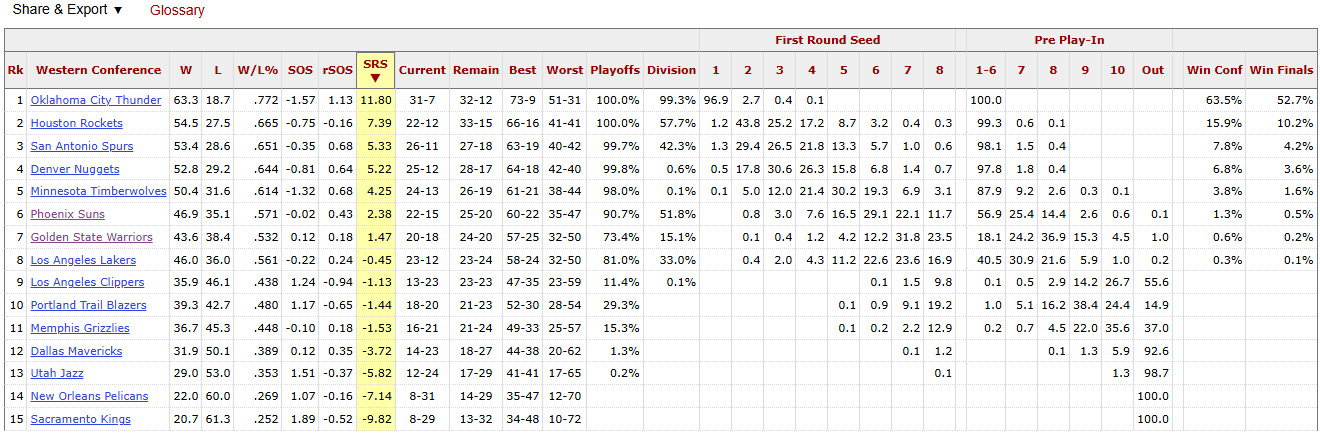Select San Antonio Spurs link

point(83,146)
